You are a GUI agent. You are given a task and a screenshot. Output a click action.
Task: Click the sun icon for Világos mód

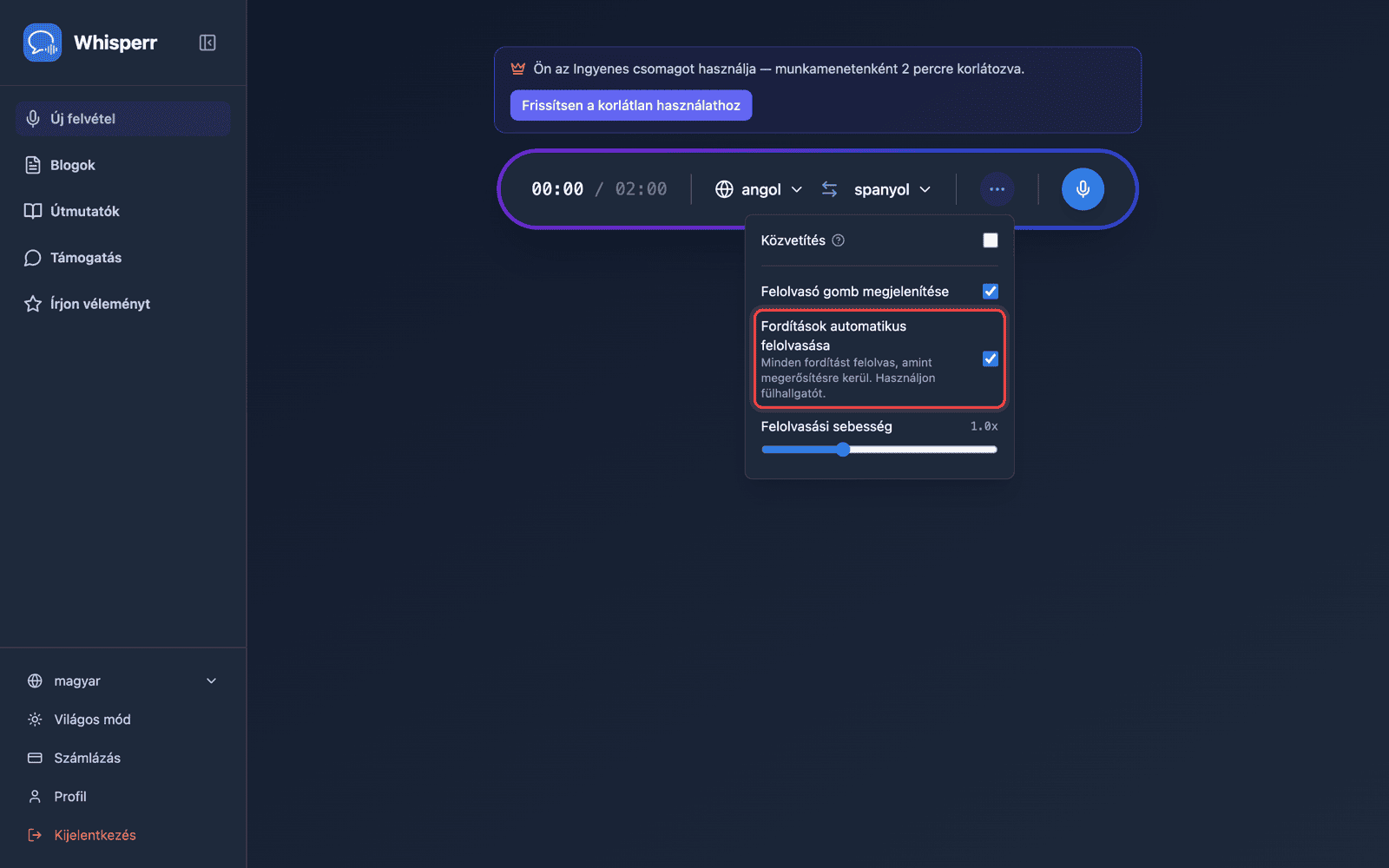point(35,720)
